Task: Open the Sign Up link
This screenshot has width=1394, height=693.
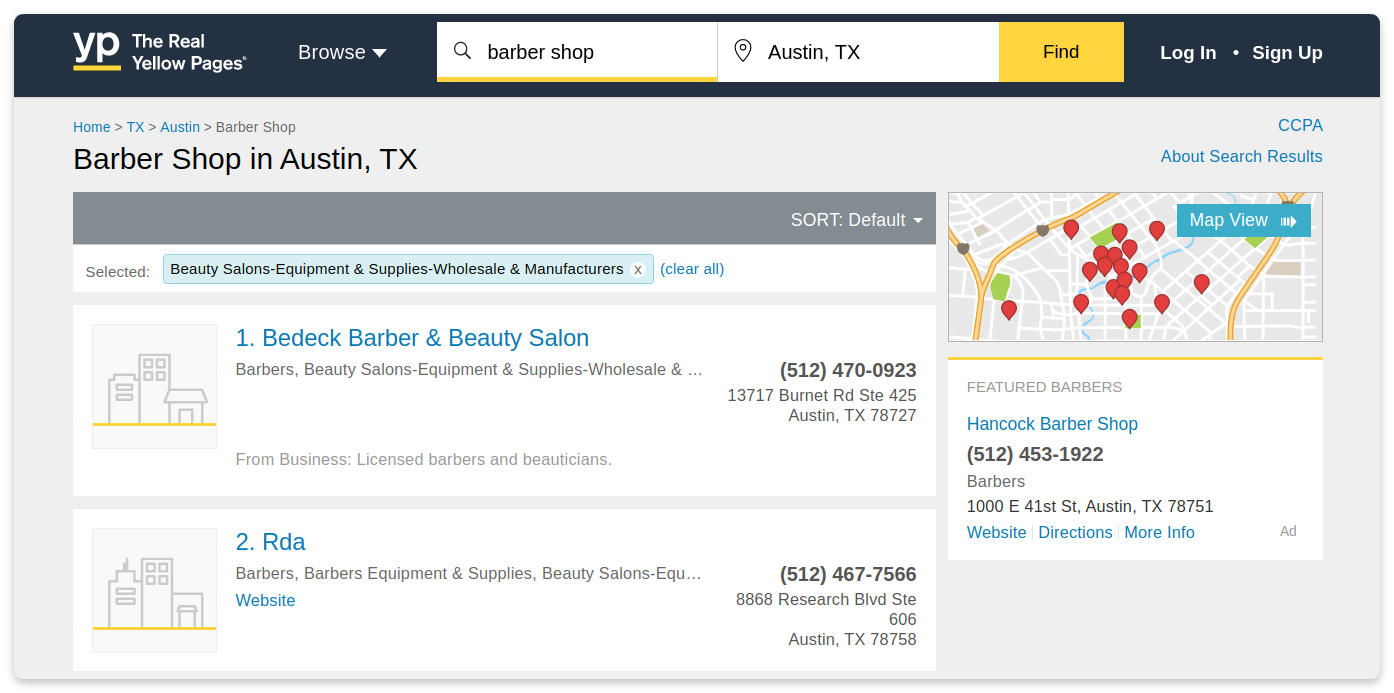Action: pyautogui.click(x=1287, y=53)
